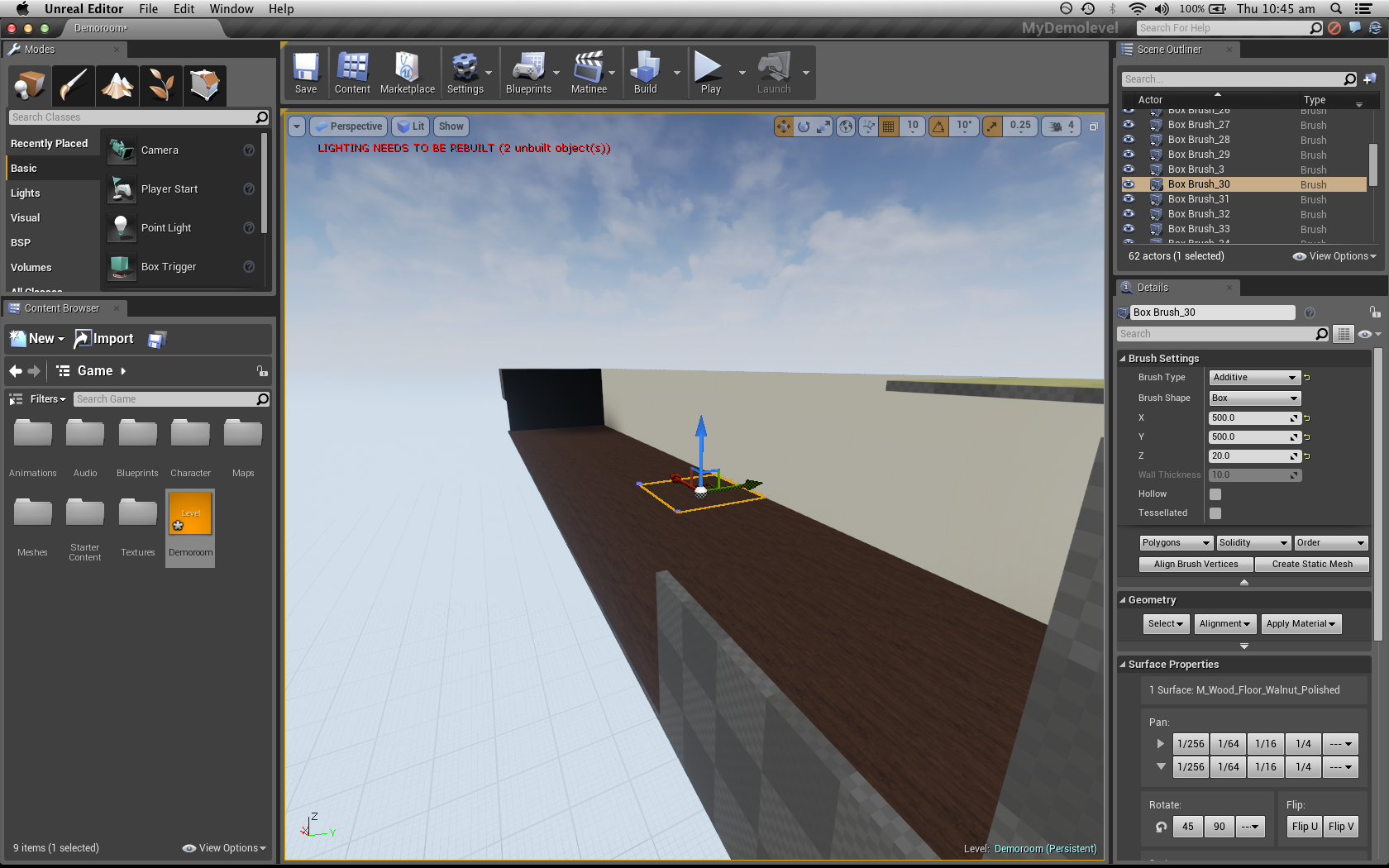This screenshot has height=868, width=1389.
Task: Select the scale gizmo tool in viewport
Action: (x=823, y=126)
